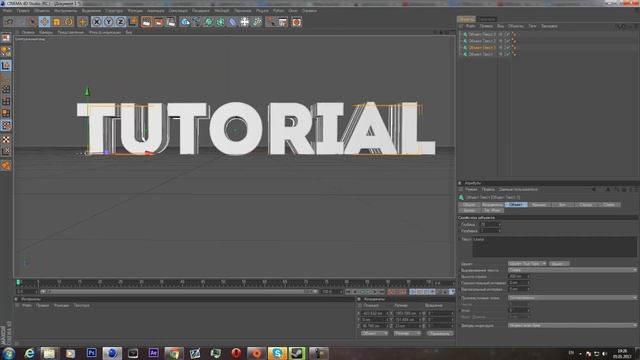Open the bottom dropdown in attributes panel

pyautogui.click(x=572, y=325)
